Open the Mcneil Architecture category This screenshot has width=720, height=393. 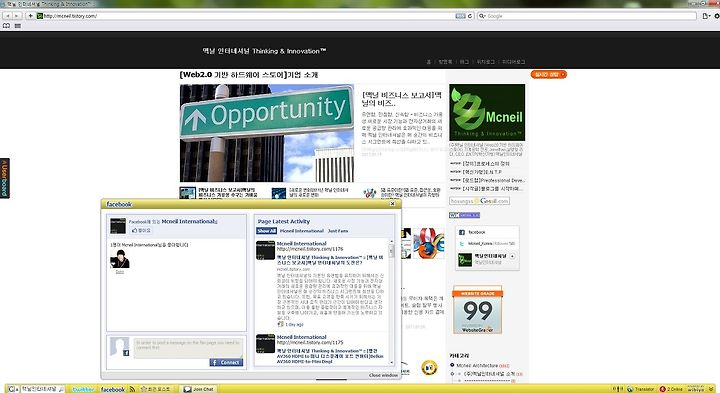[x=477, y=365]
